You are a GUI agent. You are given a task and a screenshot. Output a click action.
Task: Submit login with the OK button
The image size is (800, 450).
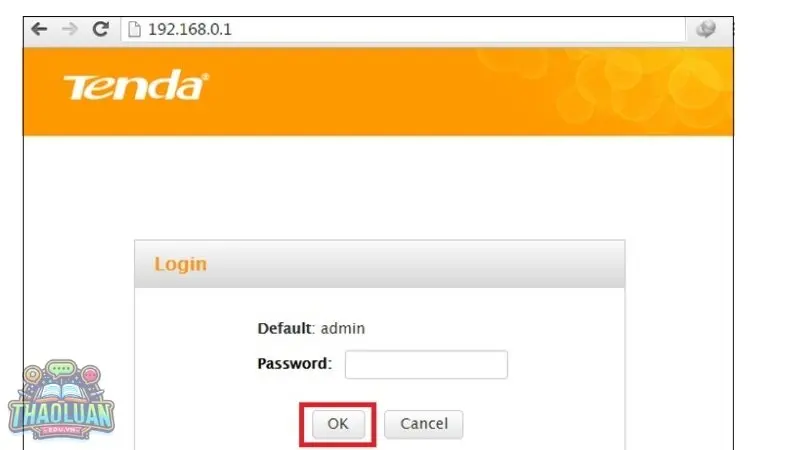(338, 423)
